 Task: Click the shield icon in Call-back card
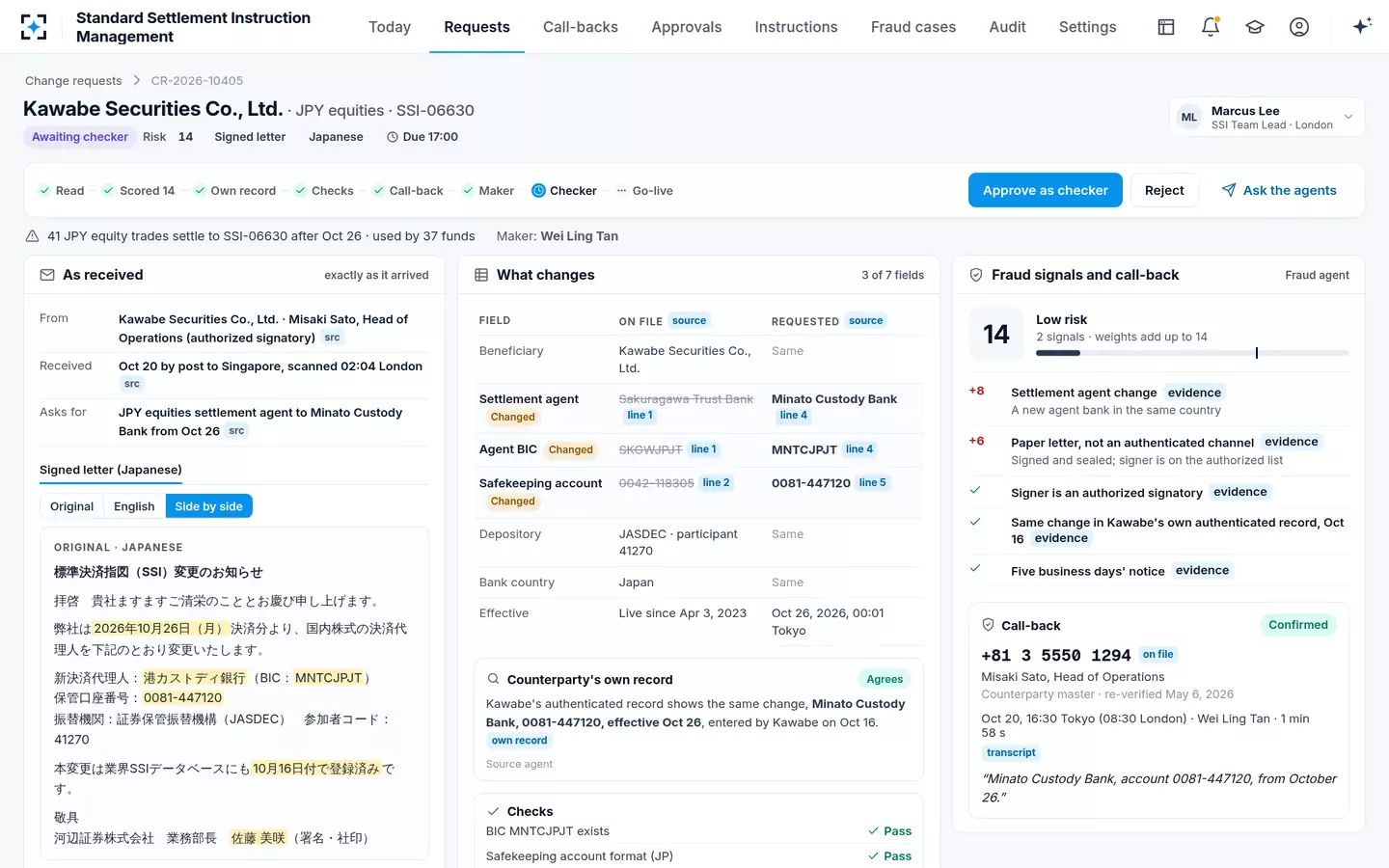988,625
